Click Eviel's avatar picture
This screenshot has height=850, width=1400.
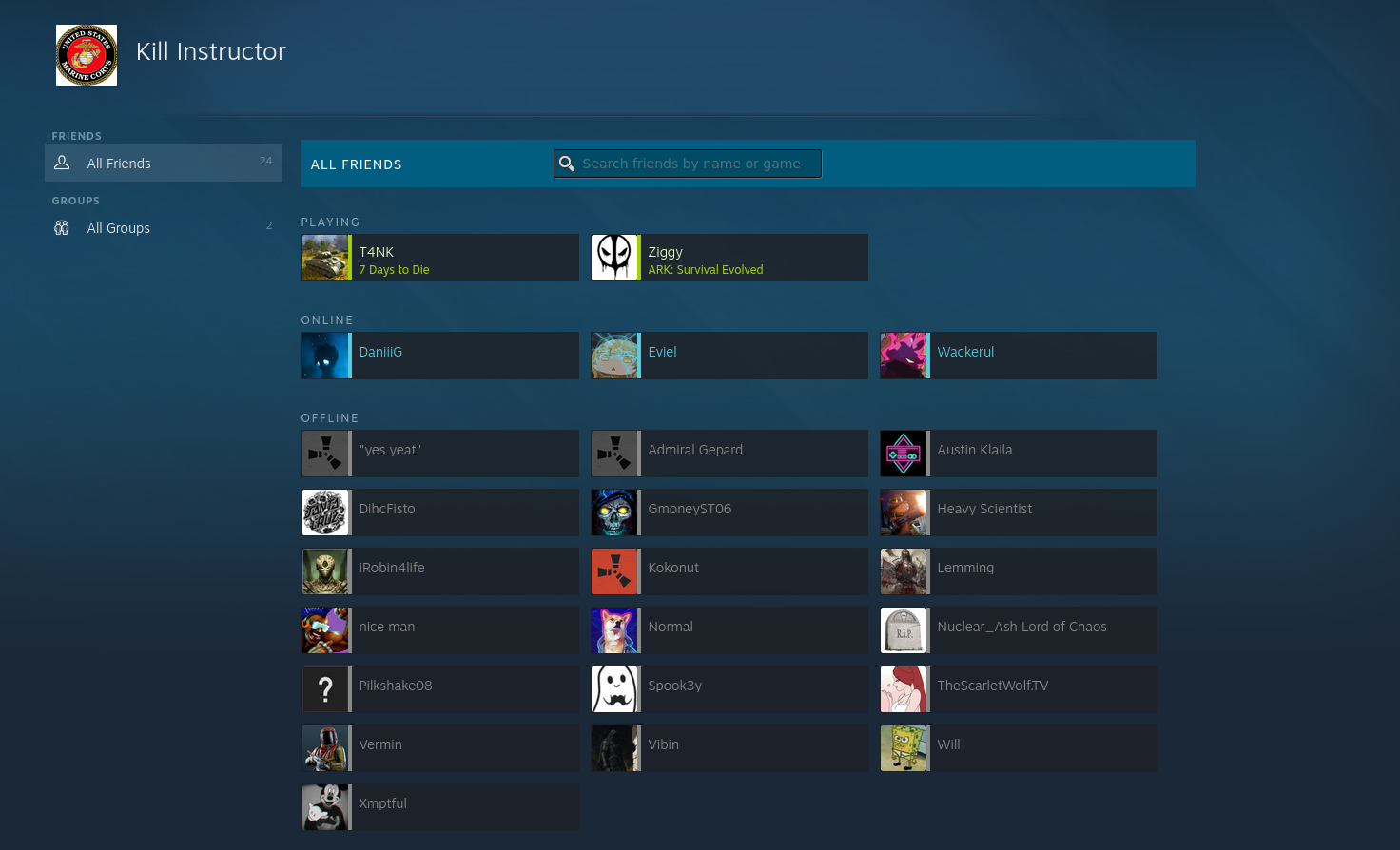(614, 356)
